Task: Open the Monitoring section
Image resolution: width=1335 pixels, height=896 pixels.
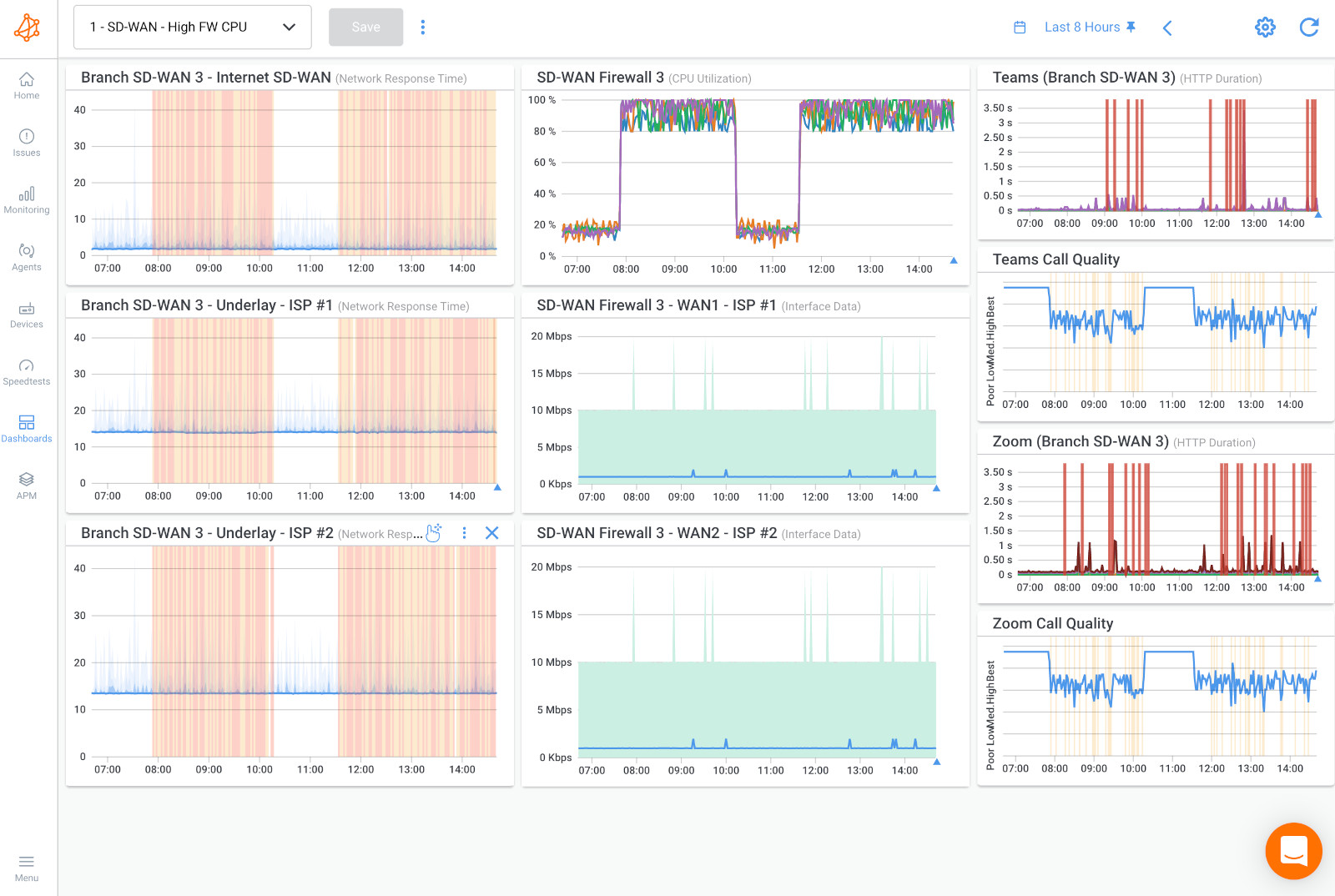Action: tap(27, 200)
